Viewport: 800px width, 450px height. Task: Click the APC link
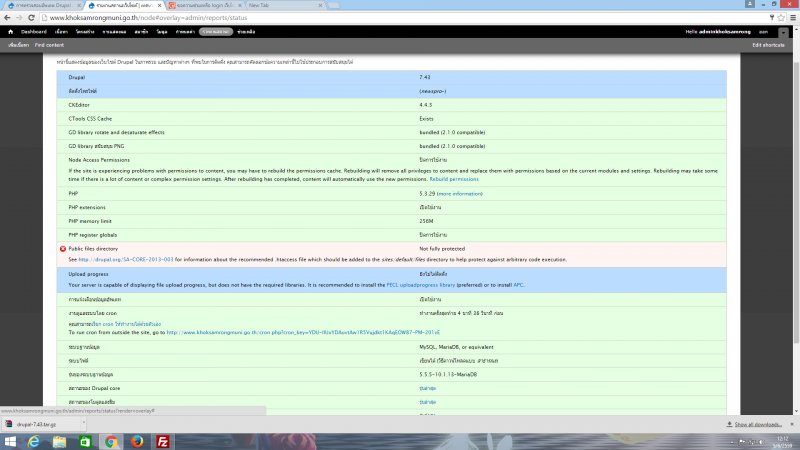[x=518, y=285]
